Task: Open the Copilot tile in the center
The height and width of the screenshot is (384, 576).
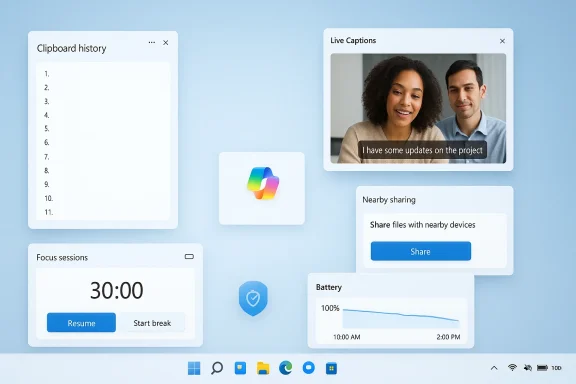Action: 262,188
